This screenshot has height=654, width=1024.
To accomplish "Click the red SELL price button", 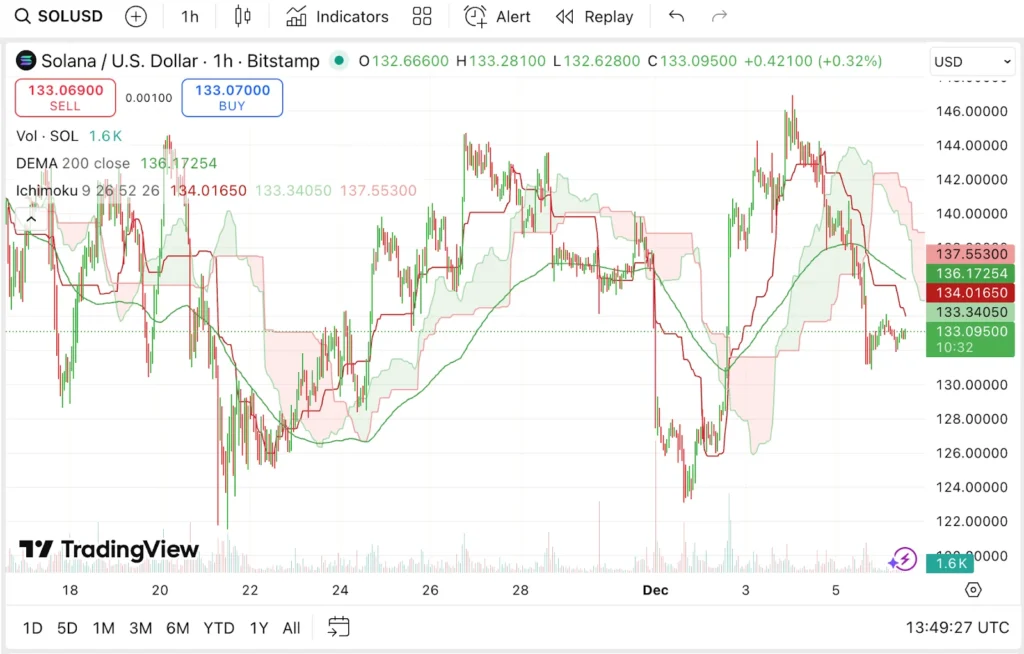I will (65, 98).
